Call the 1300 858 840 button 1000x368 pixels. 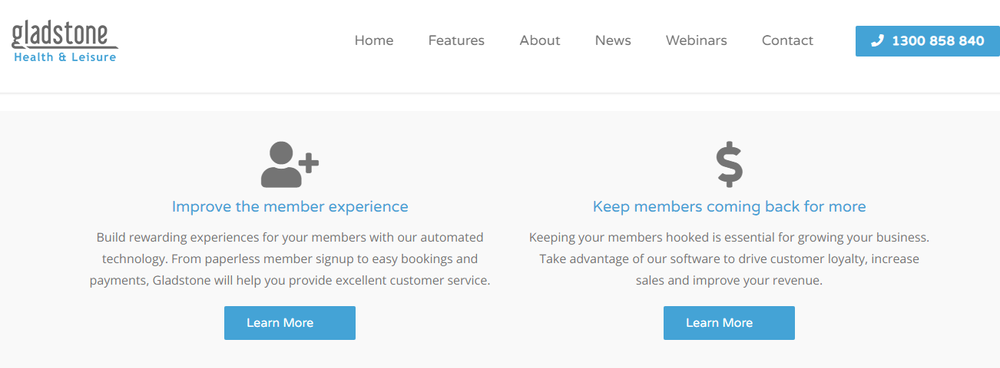click(927, 41)
